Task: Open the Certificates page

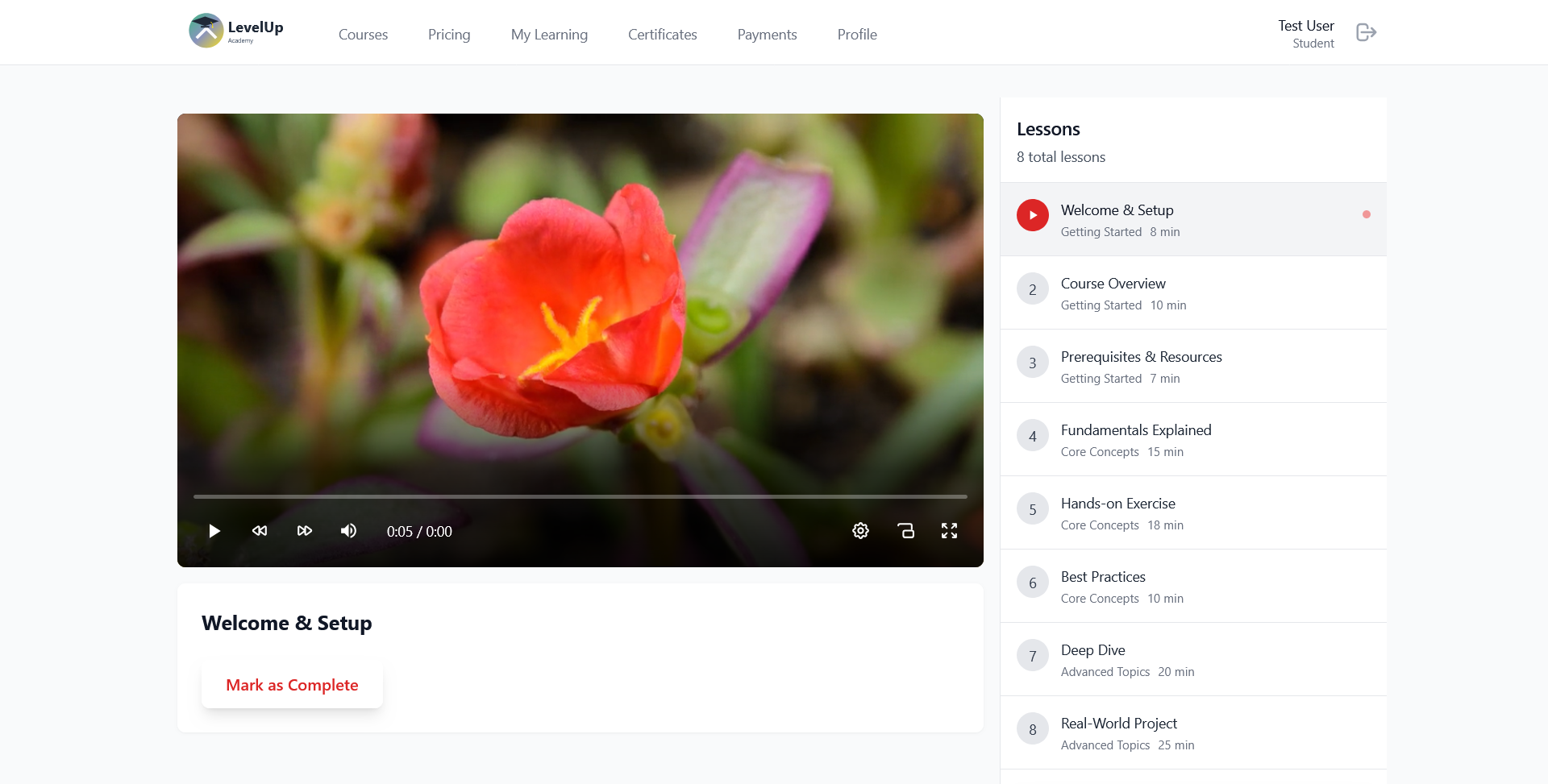Action: tap(662, 35)
